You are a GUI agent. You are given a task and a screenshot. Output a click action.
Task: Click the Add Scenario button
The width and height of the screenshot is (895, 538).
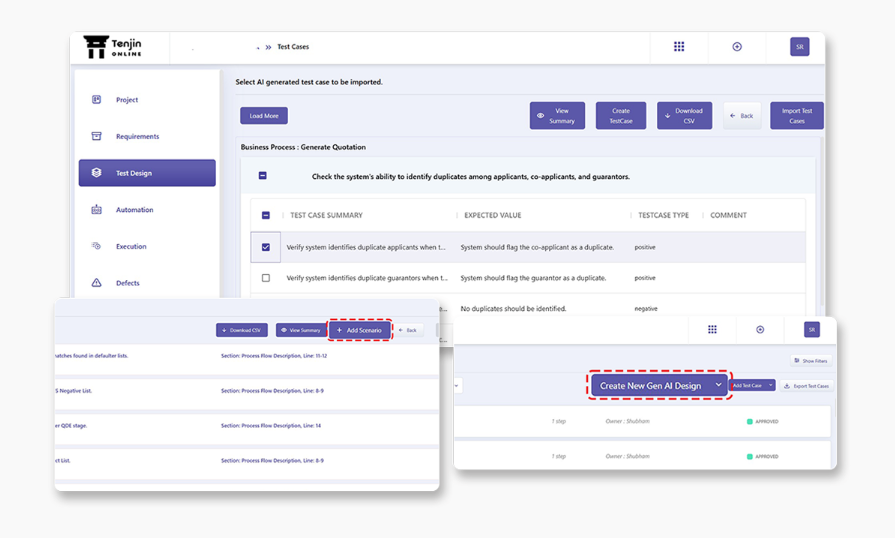pos(359,330)
